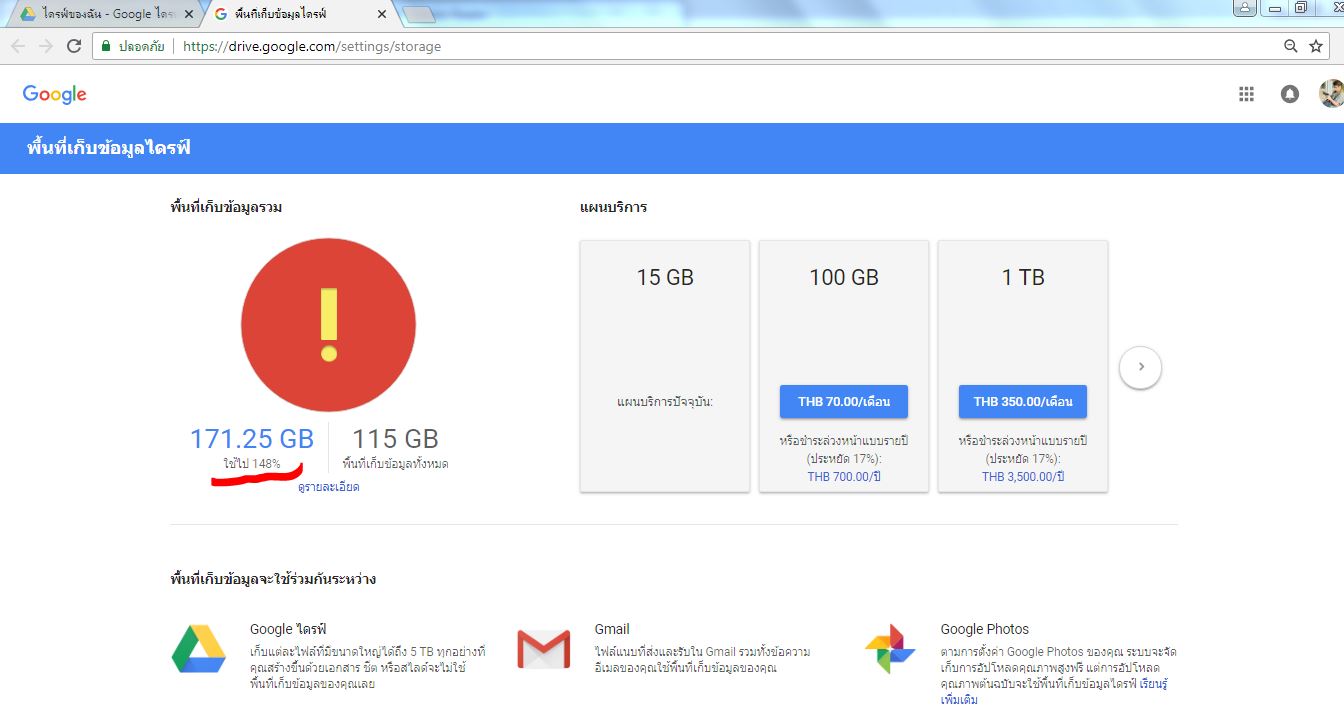Click the red storage warning circle
The height and width of the screenshot is (726, 1344).
click(x=328, y=325)
